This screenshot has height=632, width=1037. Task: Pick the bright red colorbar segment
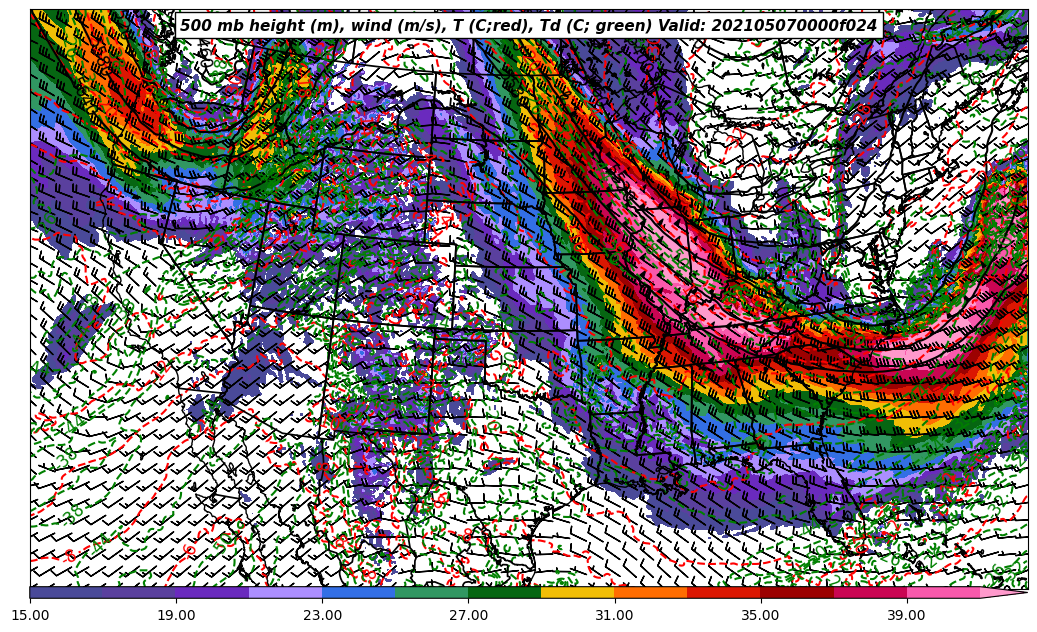click(723, 592)
